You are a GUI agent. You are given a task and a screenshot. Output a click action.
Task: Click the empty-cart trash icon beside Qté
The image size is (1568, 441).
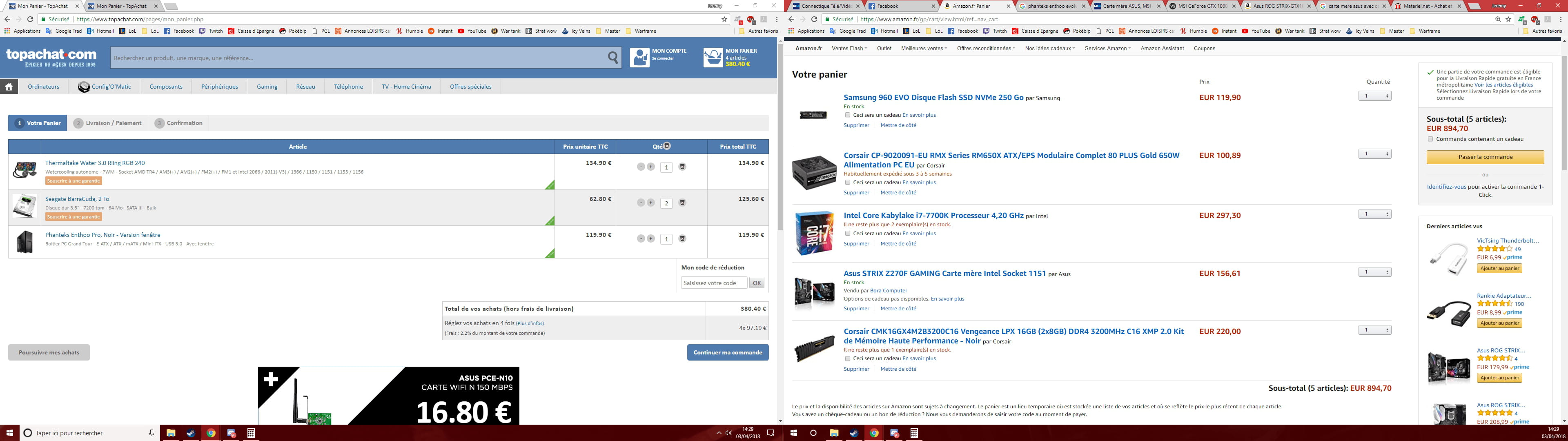tap(667, 146)
